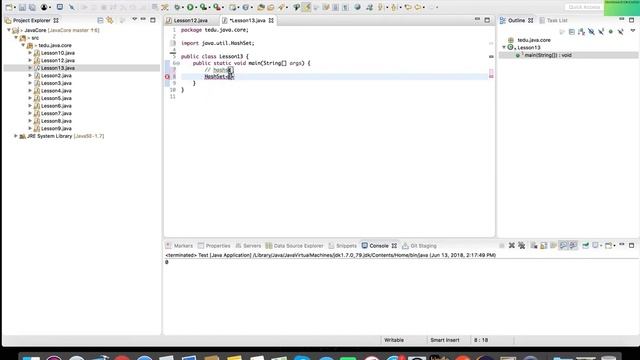Collapse the JavaCore project node
Image resolution: width=640 pixels, height=360 pixels.
(x=9, y=30)
